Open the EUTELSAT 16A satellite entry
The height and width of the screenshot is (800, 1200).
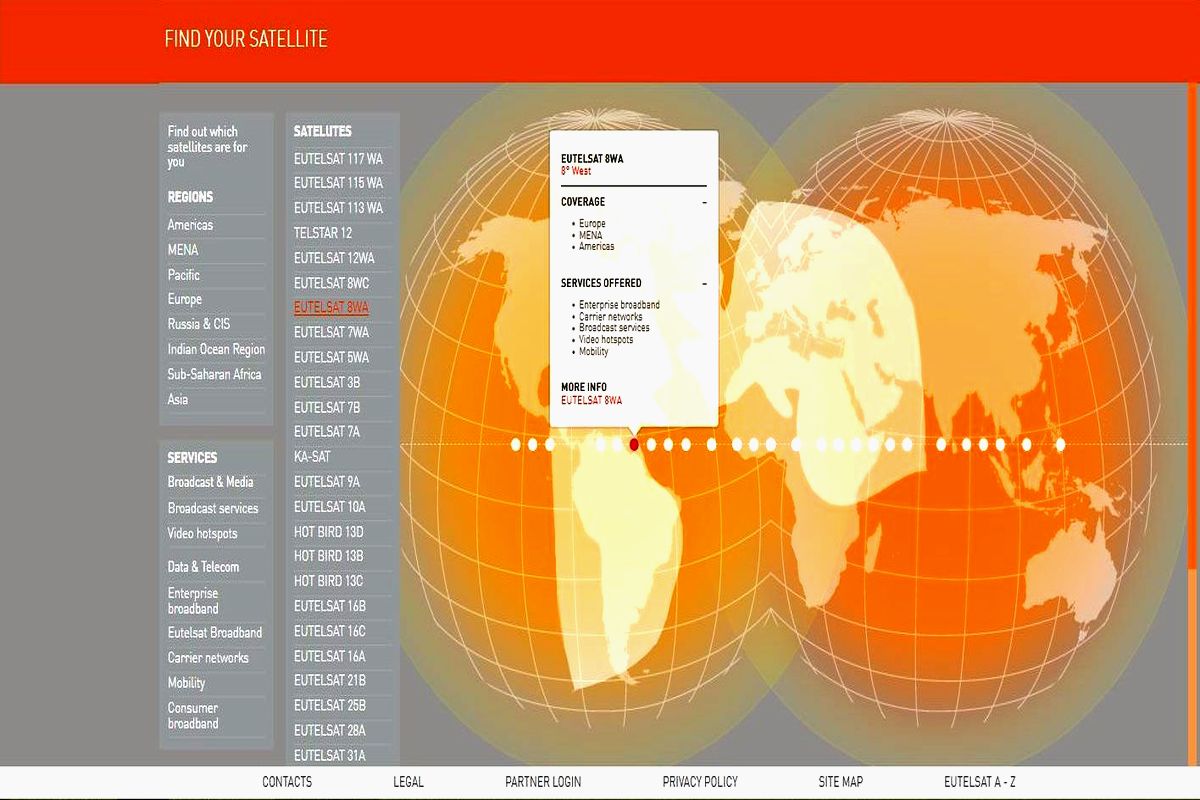tap(330, 656)
